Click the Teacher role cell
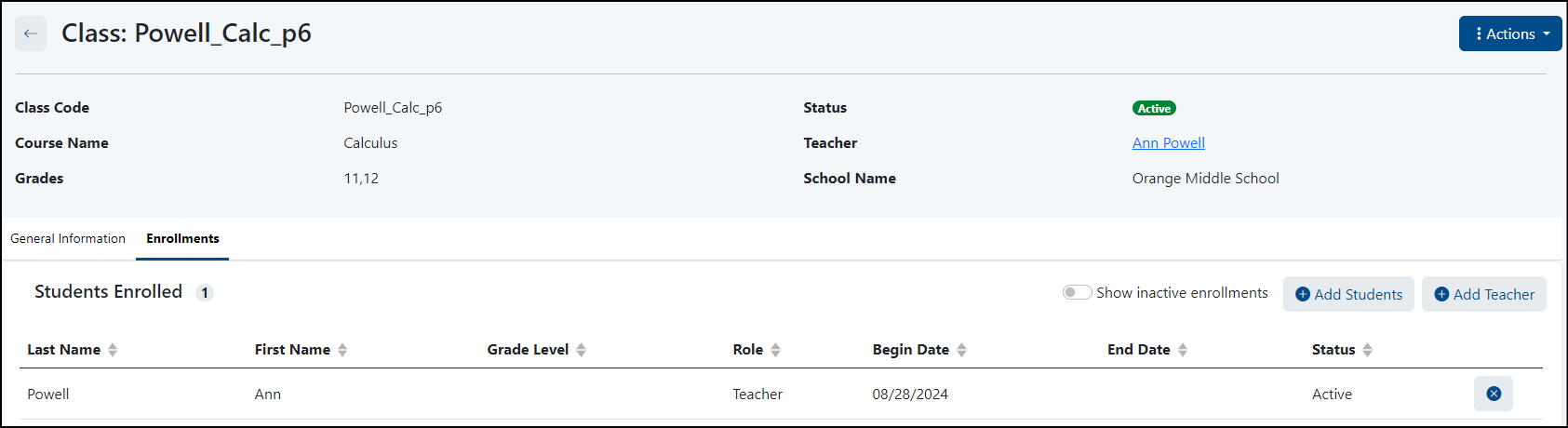 [x=757, y=394]
